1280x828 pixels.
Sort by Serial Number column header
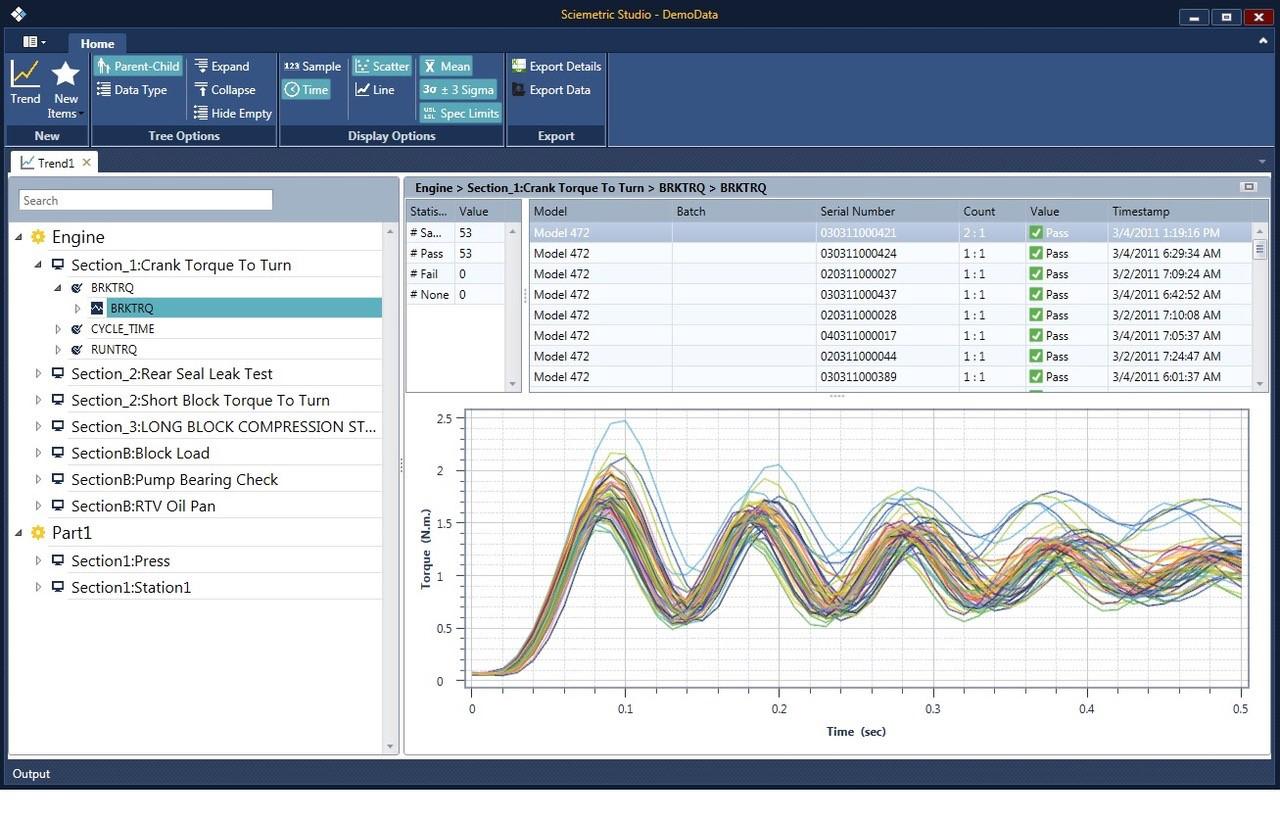point(887,211)
